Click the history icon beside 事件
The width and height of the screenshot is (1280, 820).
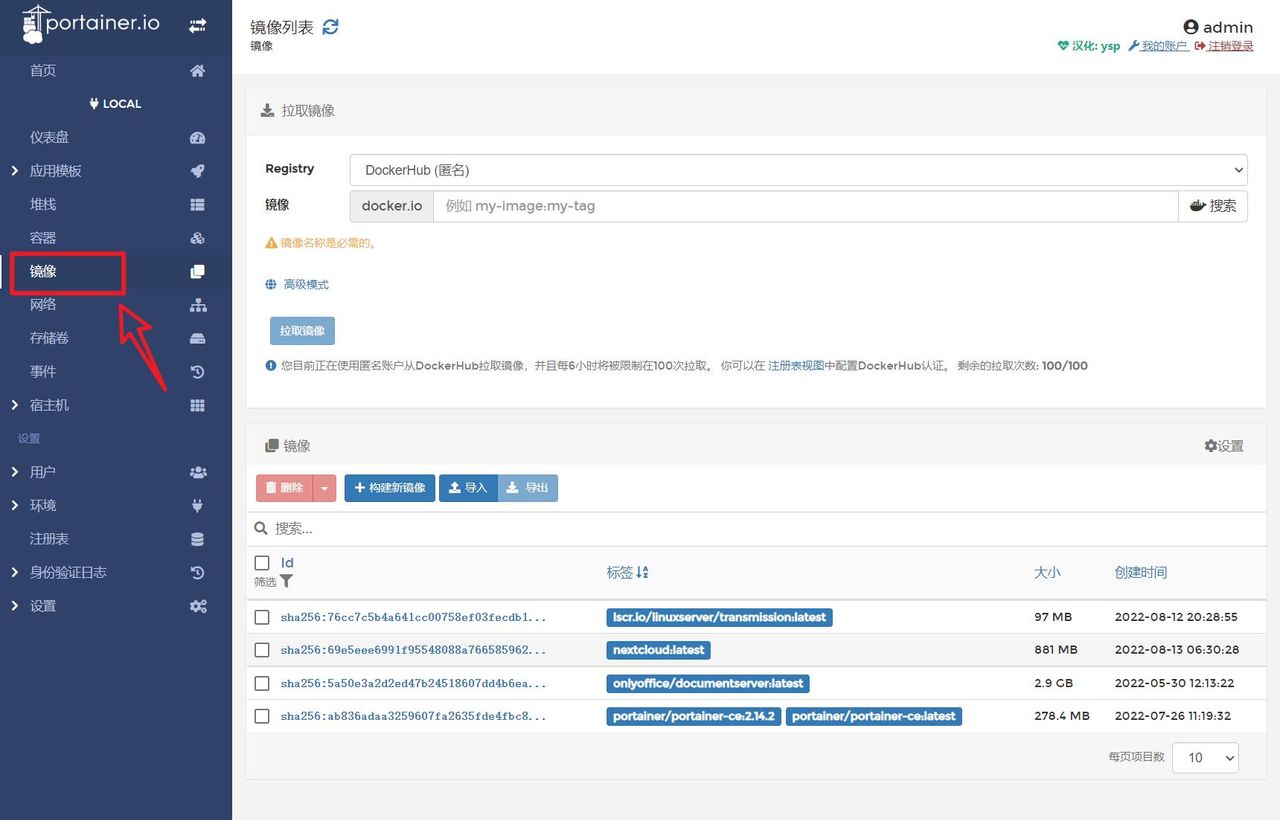pos(197,372)
